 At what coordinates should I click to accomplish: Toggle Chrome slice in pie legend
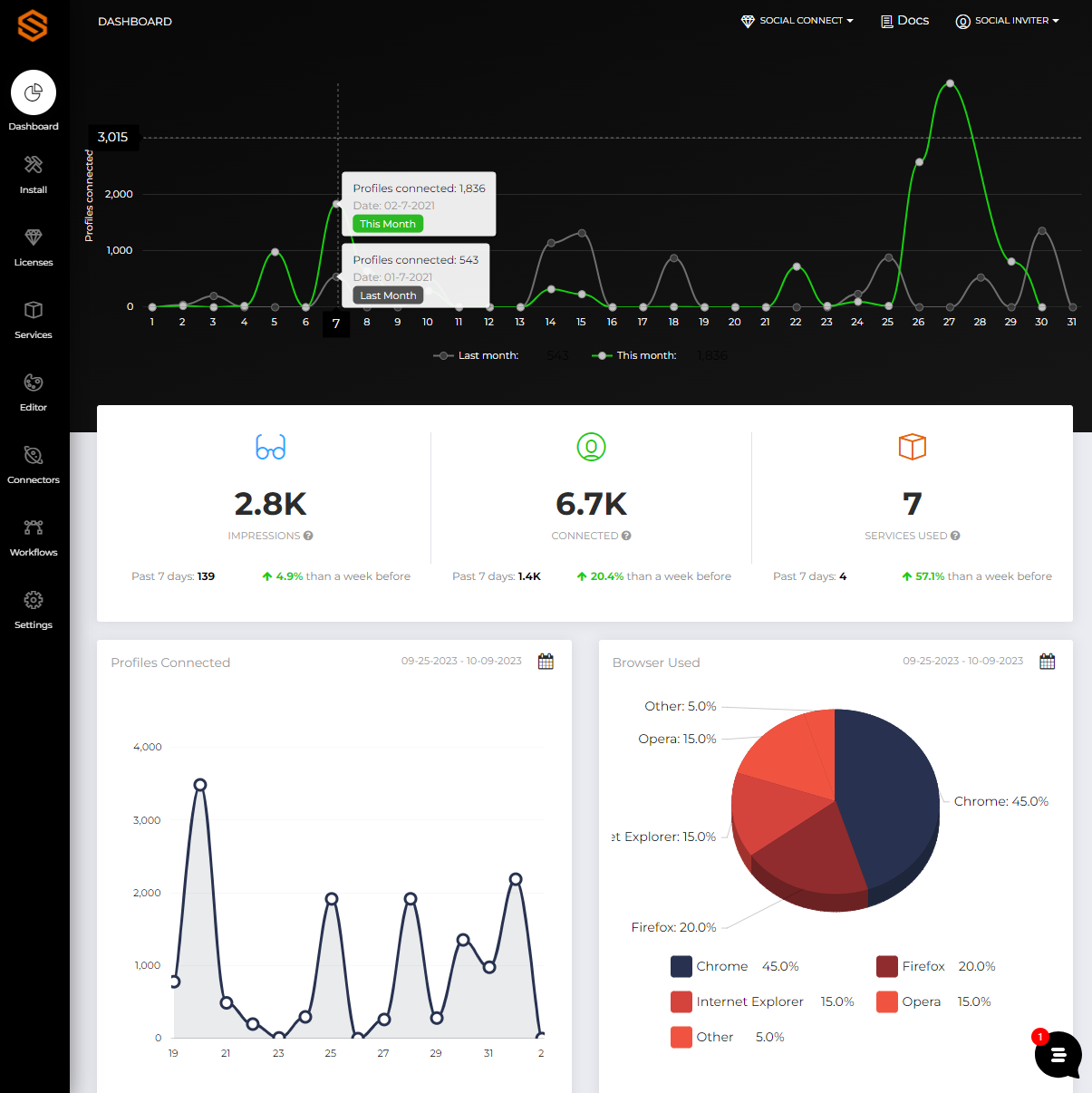point(735,966)
